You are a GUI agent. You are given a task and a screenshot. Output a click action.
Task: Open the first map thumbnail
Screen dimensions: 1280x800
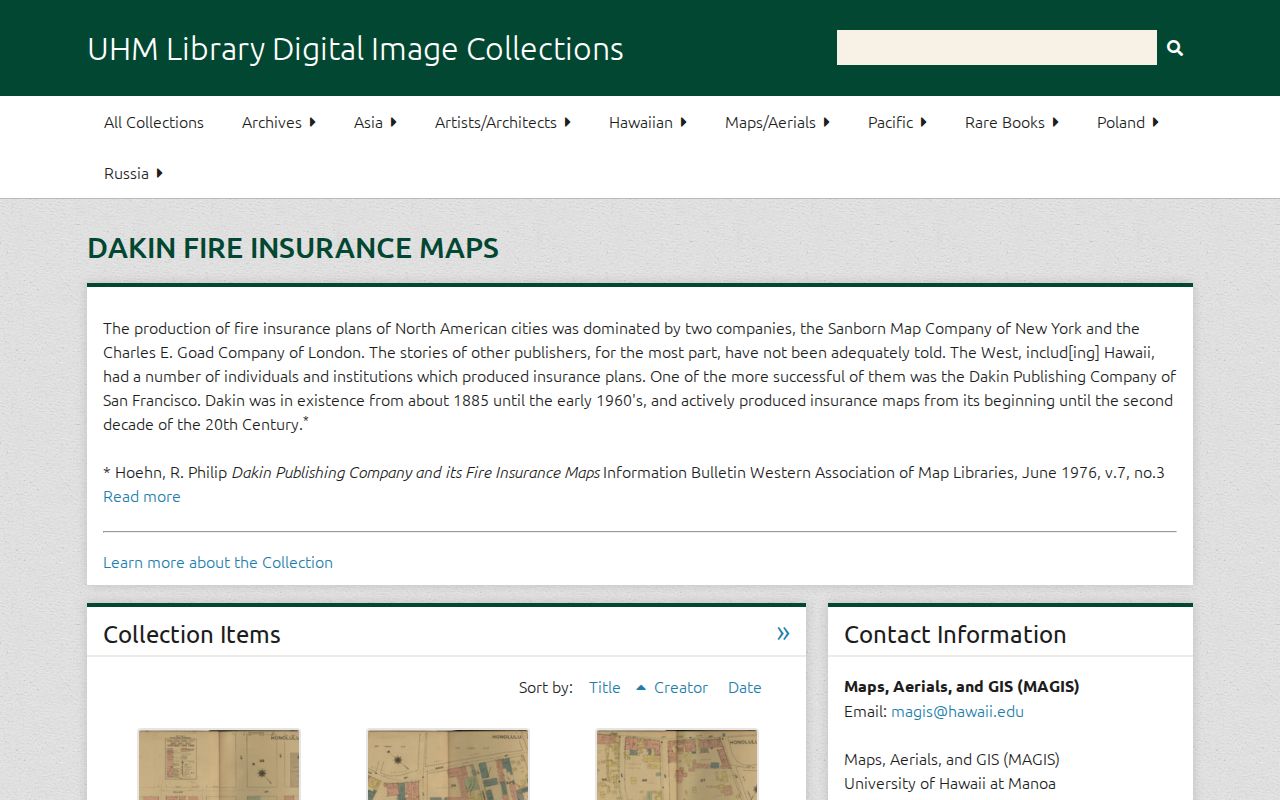(x=219, y=764)
